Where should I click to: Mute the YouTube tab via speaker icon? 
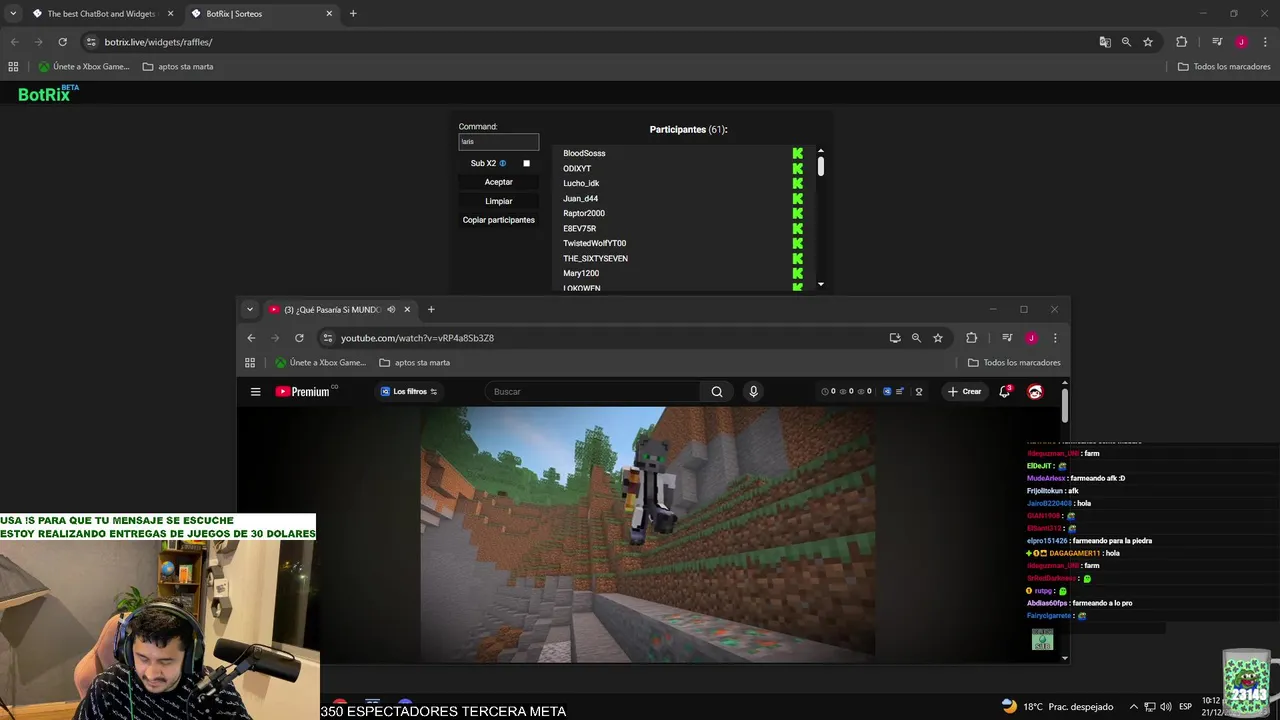(391, 310)
